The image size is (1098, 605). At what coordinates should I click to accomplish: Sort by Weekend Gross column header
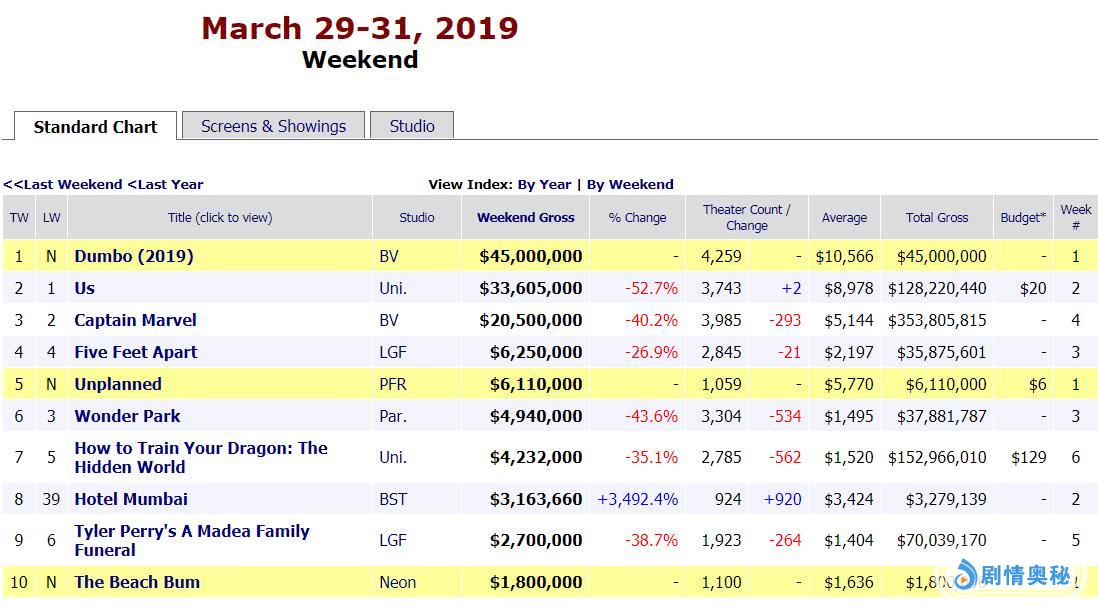tap(525, 217)
